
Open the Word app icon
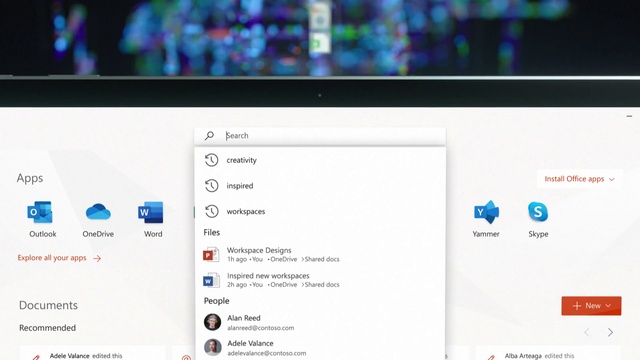pyautogui.click(x=151, y=212)
